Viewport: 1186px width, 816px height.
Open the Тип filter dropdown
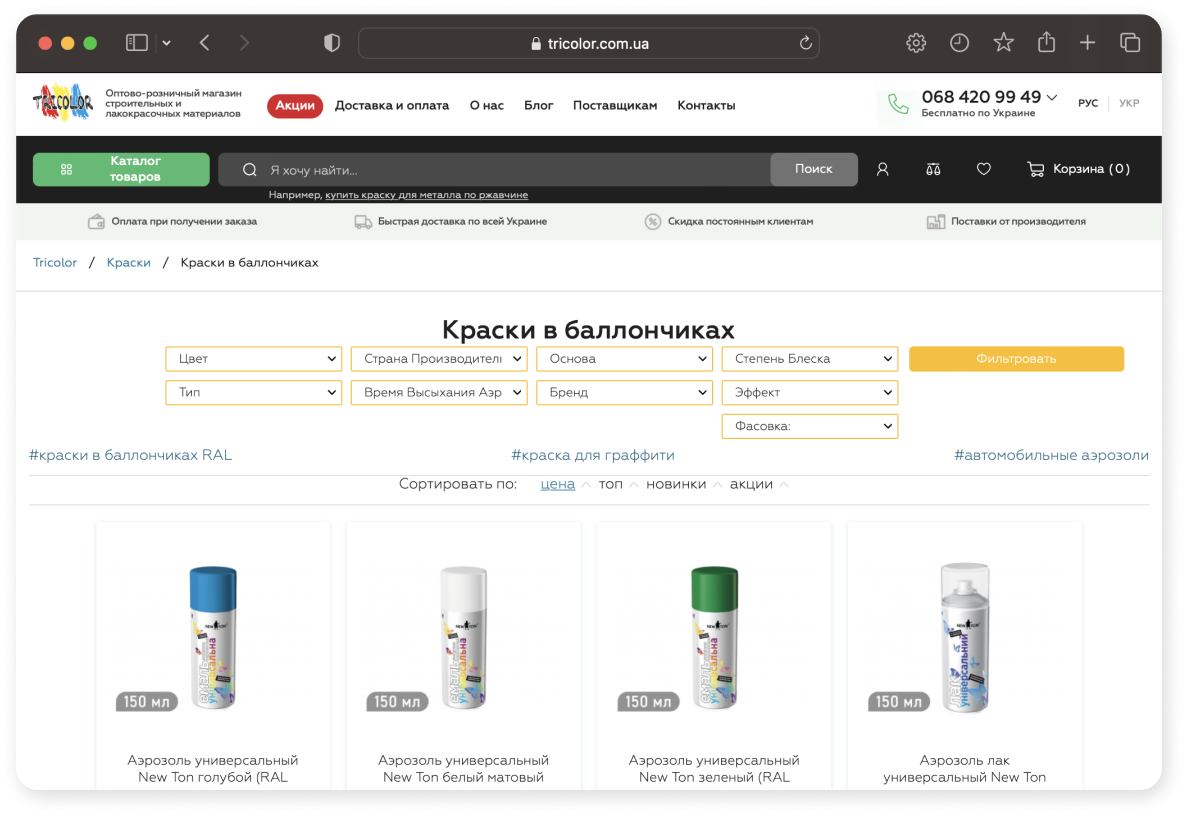(x=253, y=392)
